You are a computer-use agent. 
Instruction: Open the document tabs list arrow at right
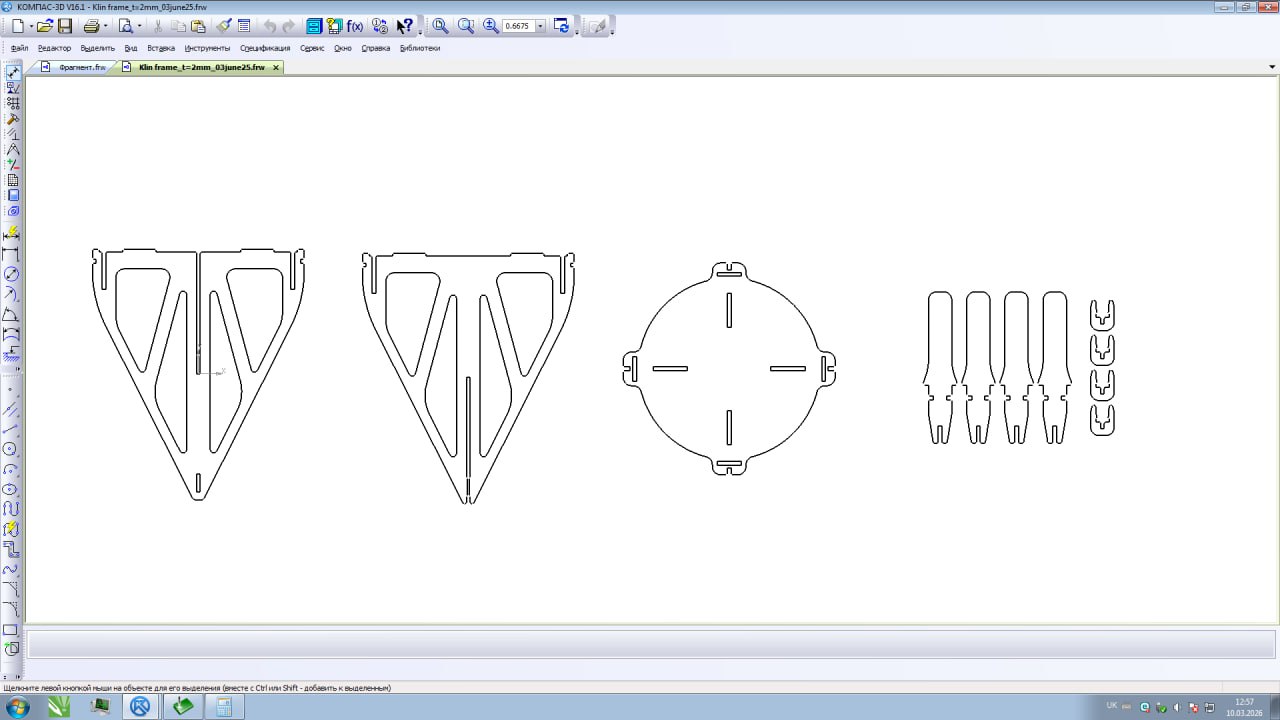[1272, 67]
